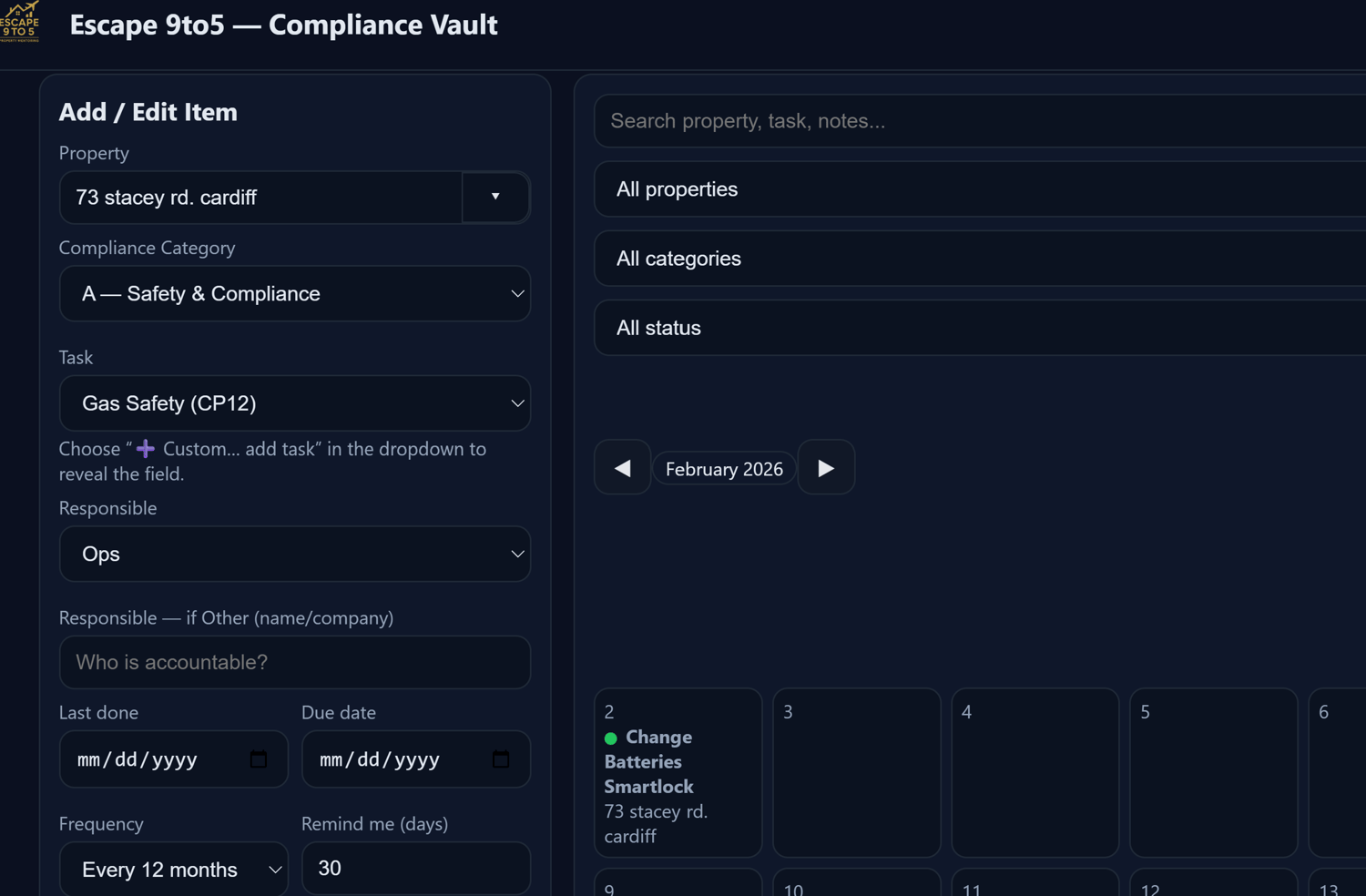Select the February 3 calendar cell
This screenshot has height=896, width=1366.
857,772
